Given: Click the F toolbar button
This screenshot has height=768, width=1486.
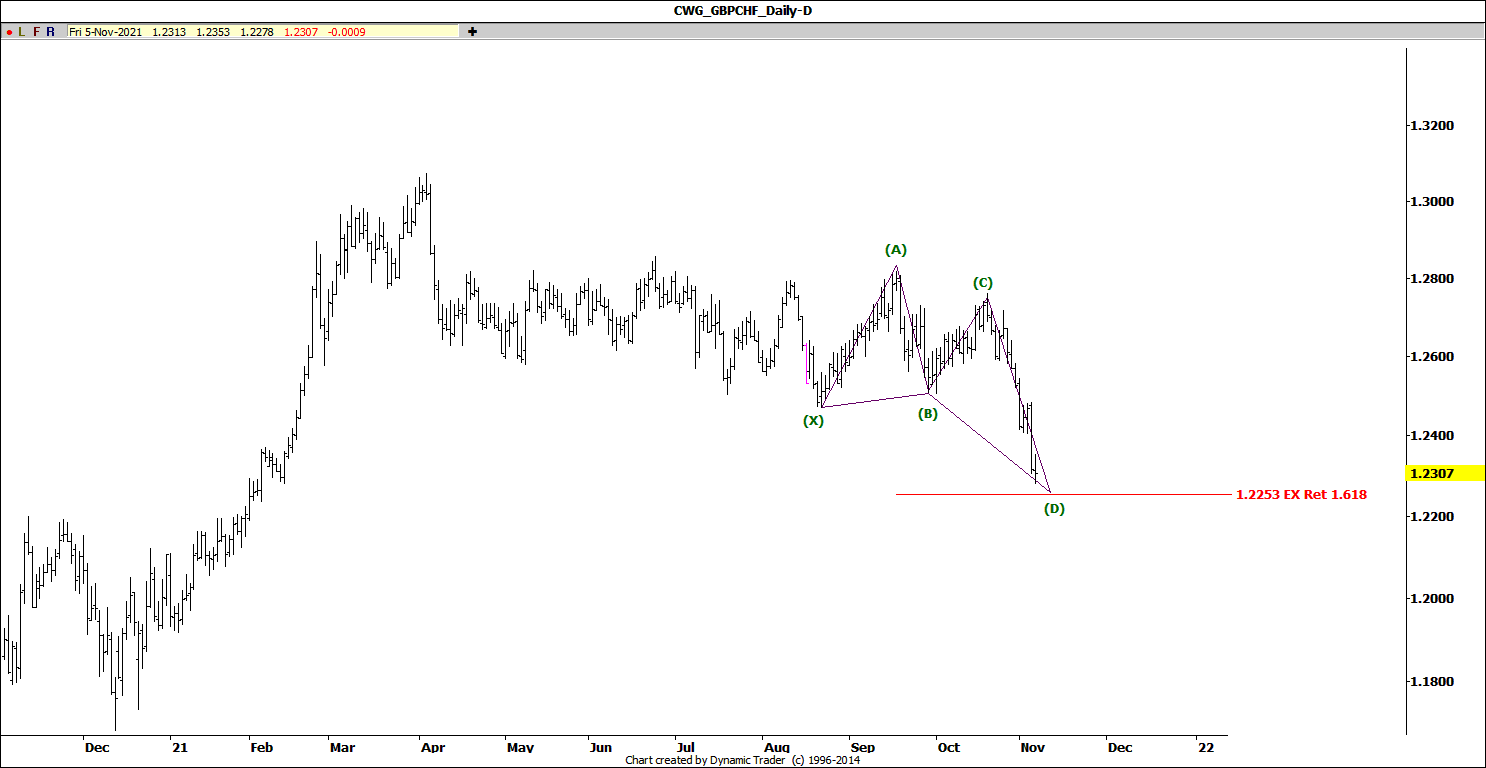Looking at the screenshot, I should pos(36,32).
